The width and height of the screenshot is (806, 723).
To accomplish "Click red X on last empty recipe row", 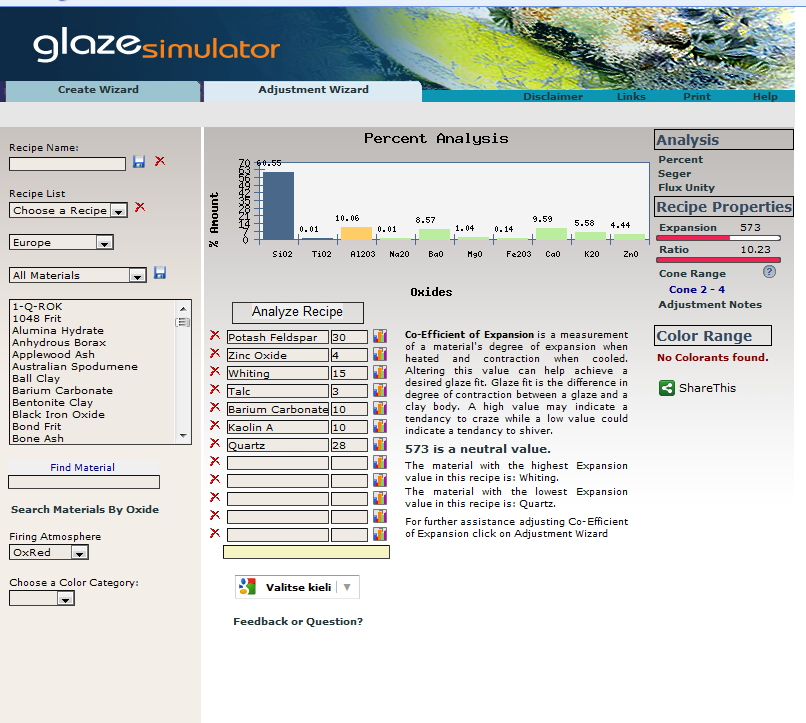I will point(215,533).
